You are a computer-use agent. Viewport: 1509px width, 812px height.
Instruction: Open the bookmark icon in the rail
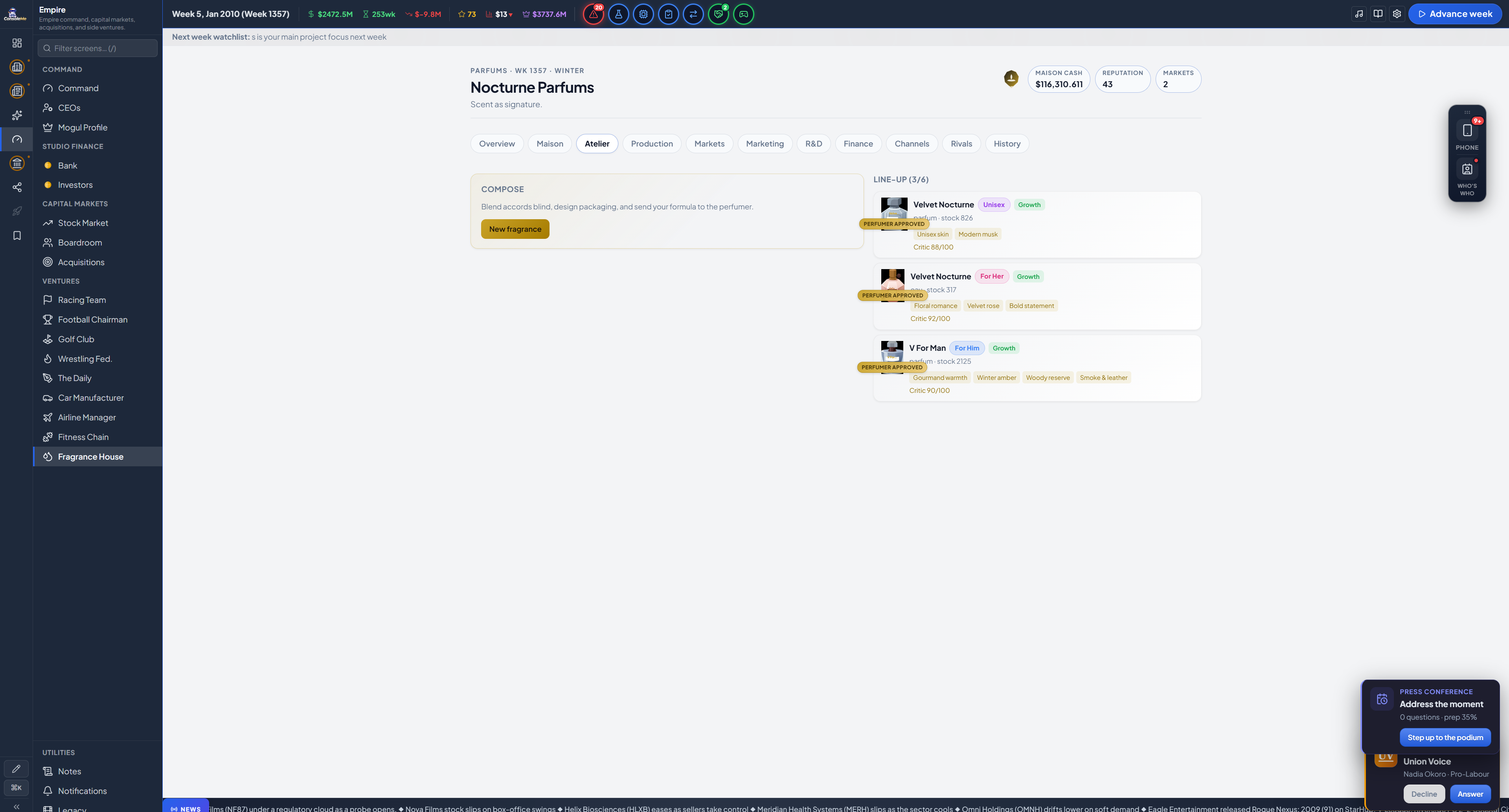tap(17, 235)
